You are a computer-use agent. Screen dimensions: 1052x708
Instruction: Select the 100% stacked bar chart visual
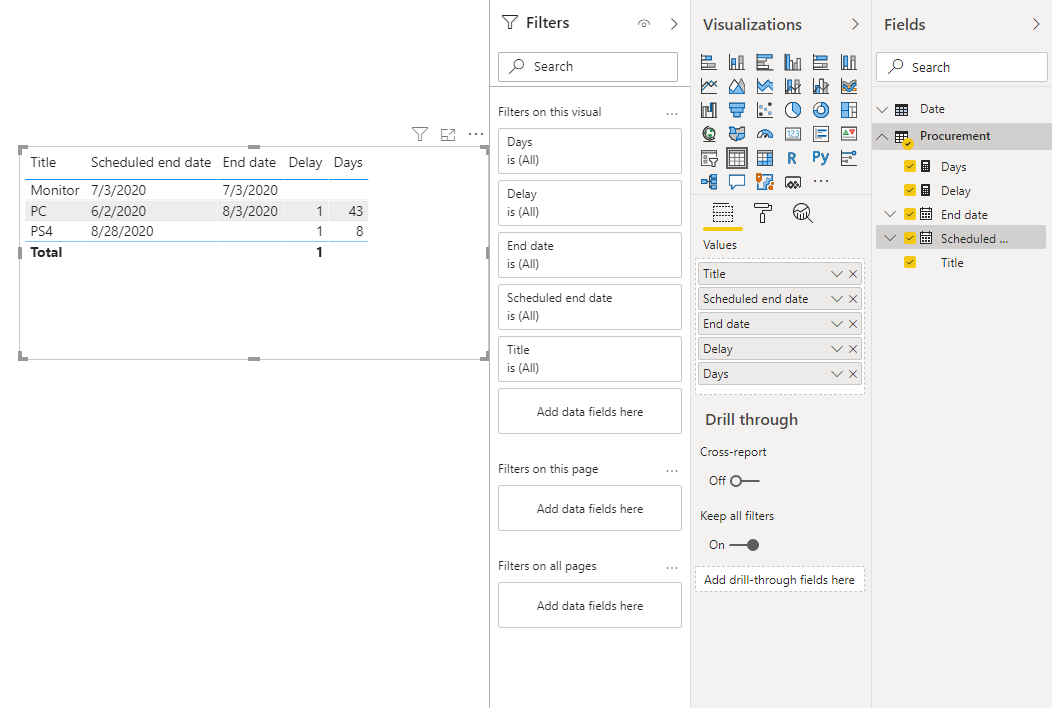[x=821, y=62]
